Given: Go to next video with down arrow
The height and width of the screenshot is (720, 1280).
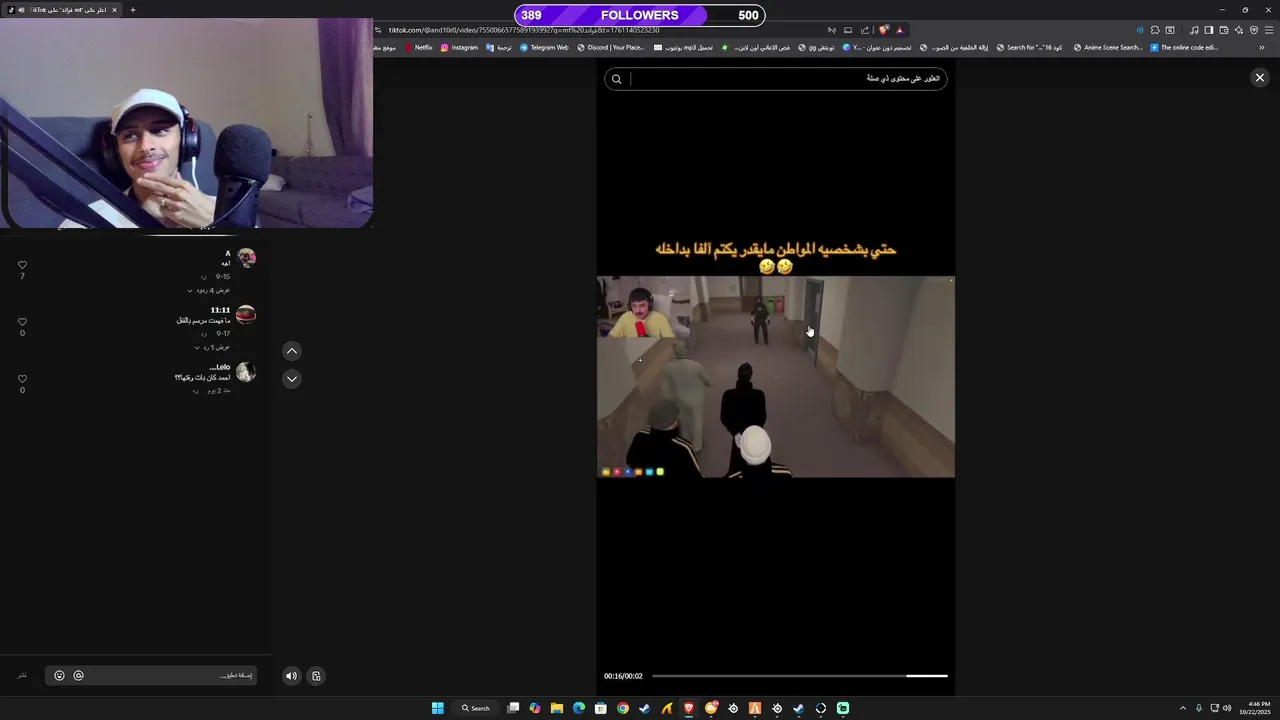Looking at the screenshot, I should [x=291, y=379].
